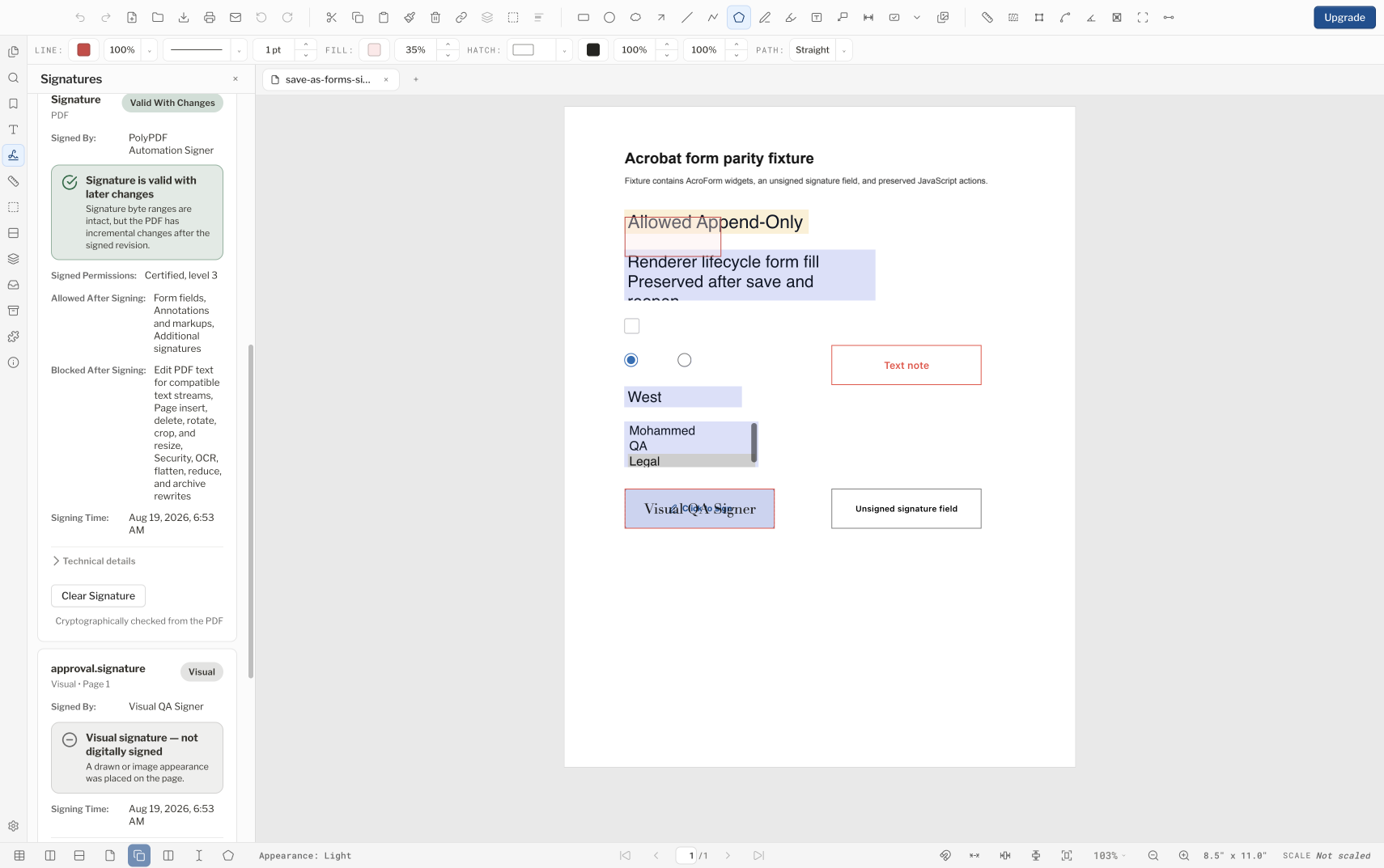Toggle text select cursor mode
The image size is (1384, 868).
tap(198, 855)
